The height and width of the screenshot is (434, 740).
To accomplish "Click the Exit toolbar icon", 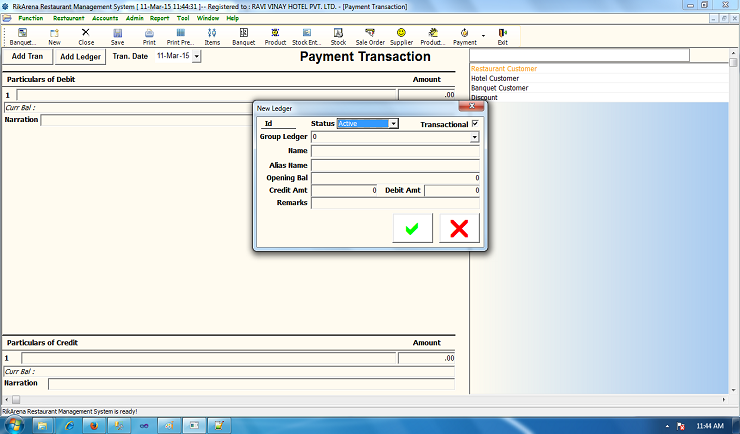I will [x=502, y=37].
